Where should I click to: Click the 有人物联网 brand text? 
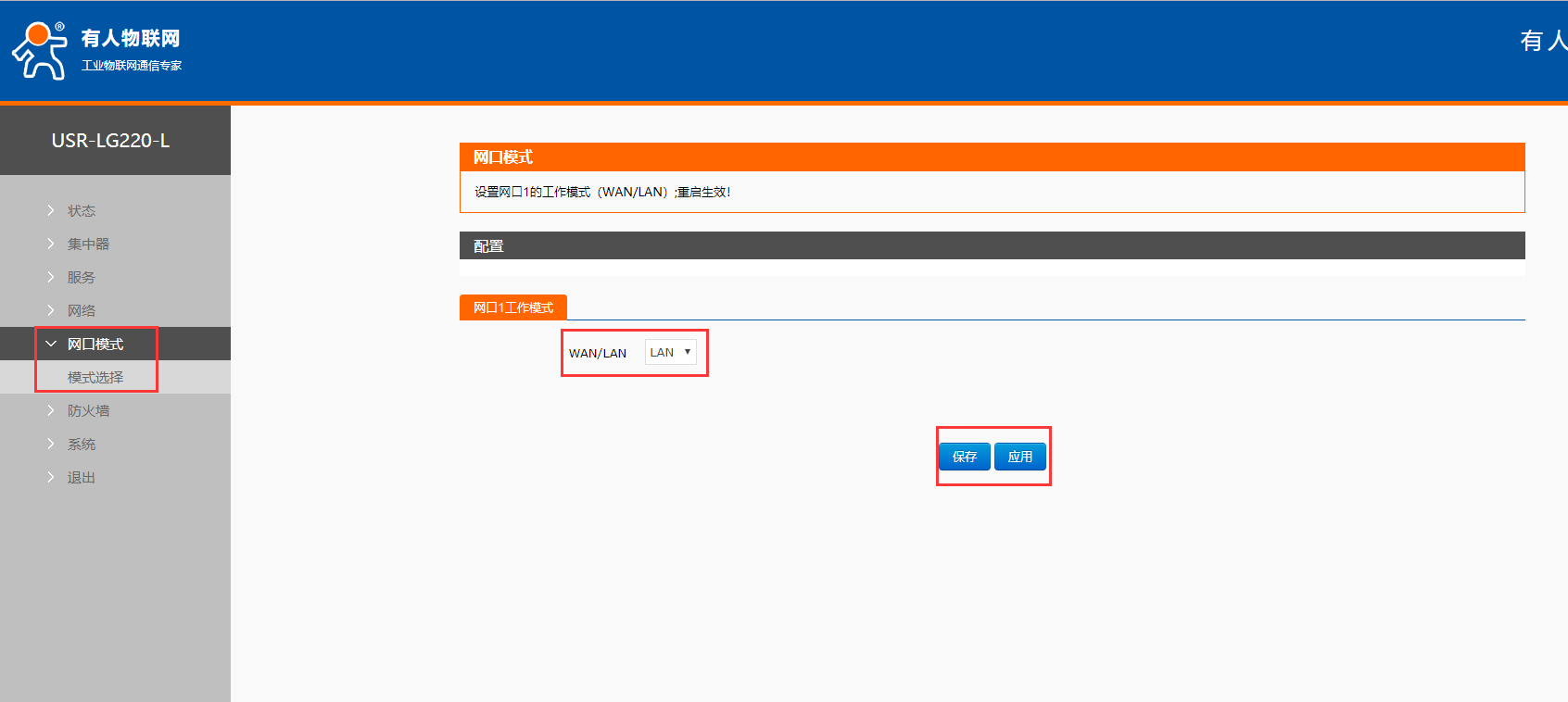coord(131,39)
